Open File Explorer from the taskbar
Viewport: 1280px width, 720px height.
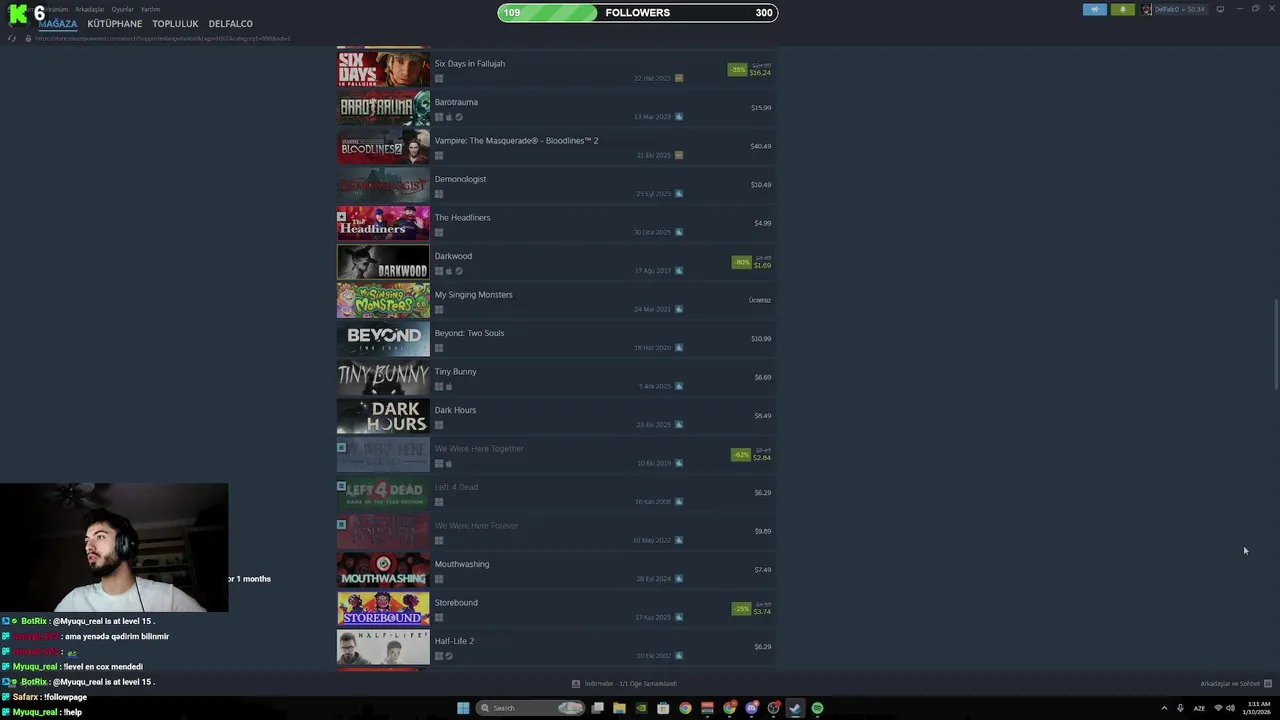(x=619, y=708)
